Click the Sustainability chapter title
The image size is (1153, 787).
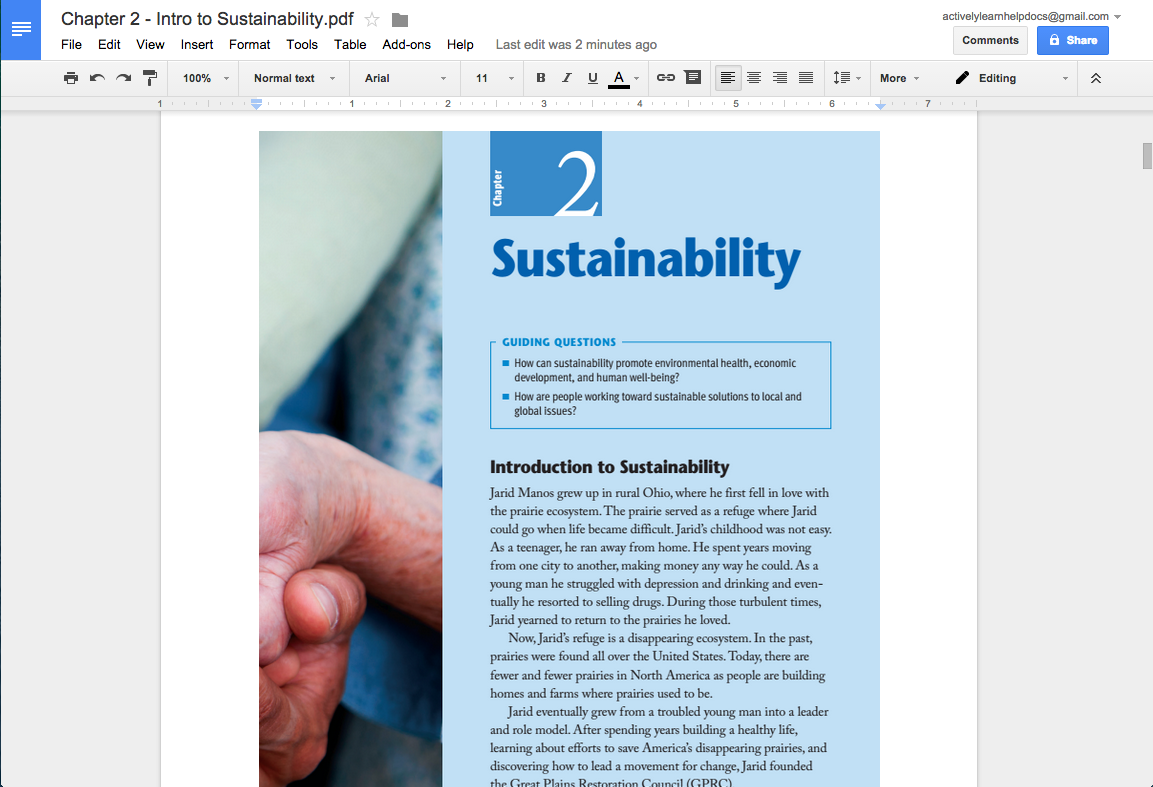tap(646, 260)
